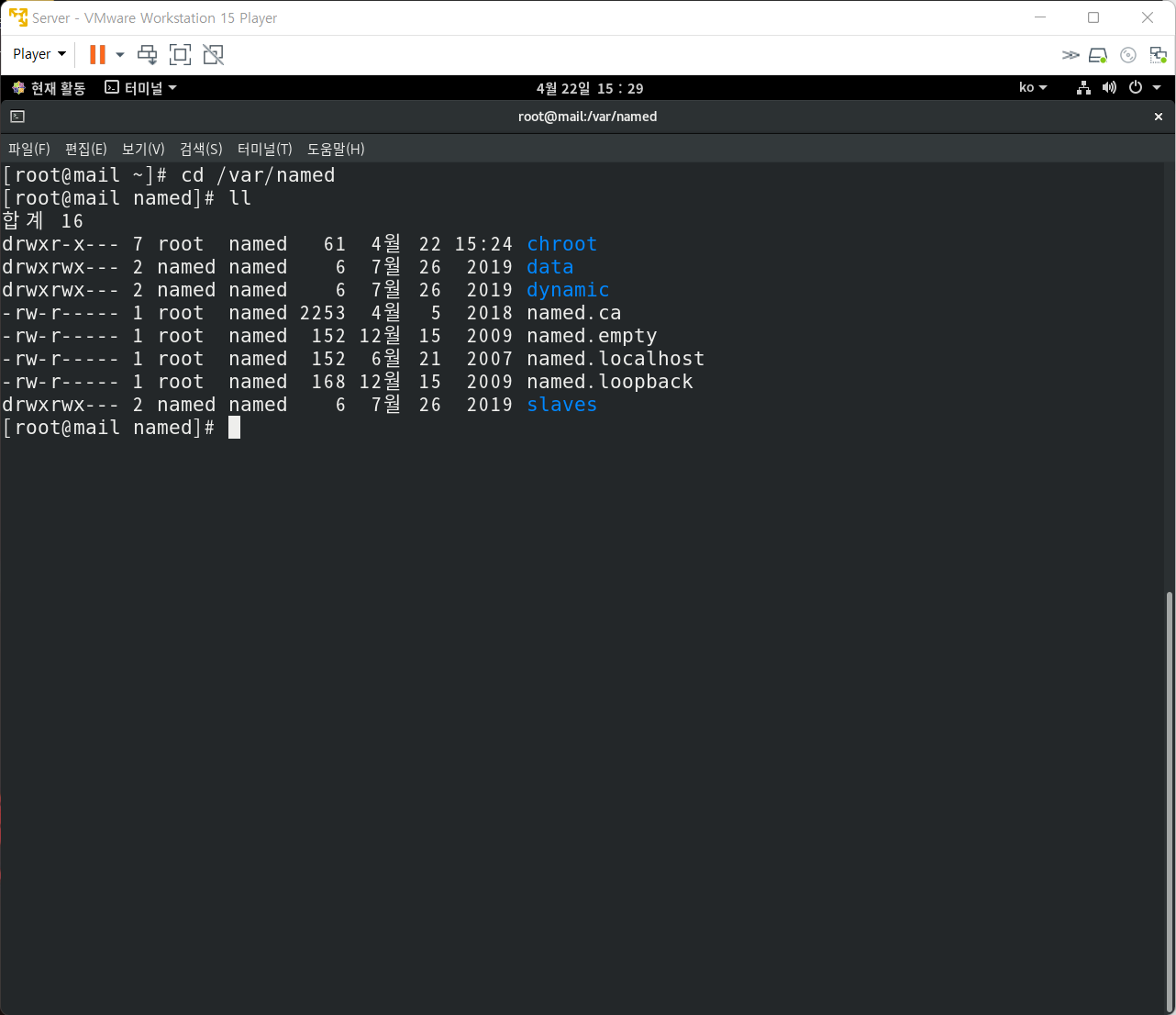
Task: Click the dynamic directory name
Action: click(x=569, y=290)
